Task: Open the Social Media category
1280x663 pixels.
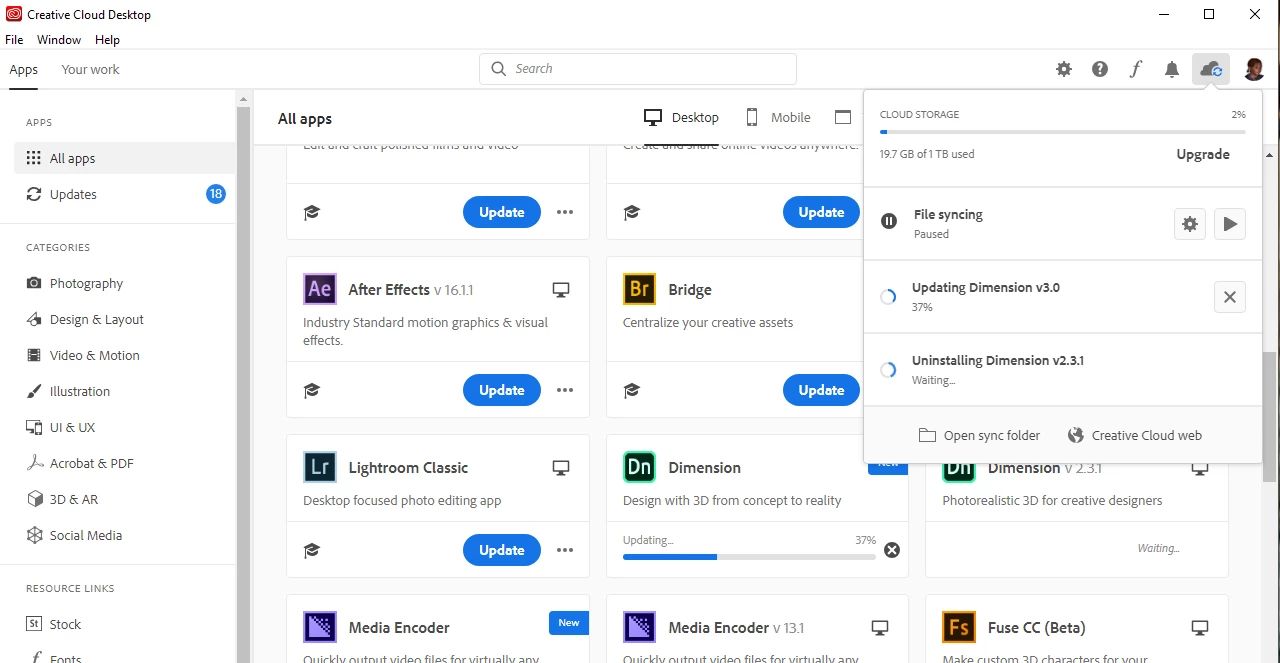Action: [x=73, y=535]
